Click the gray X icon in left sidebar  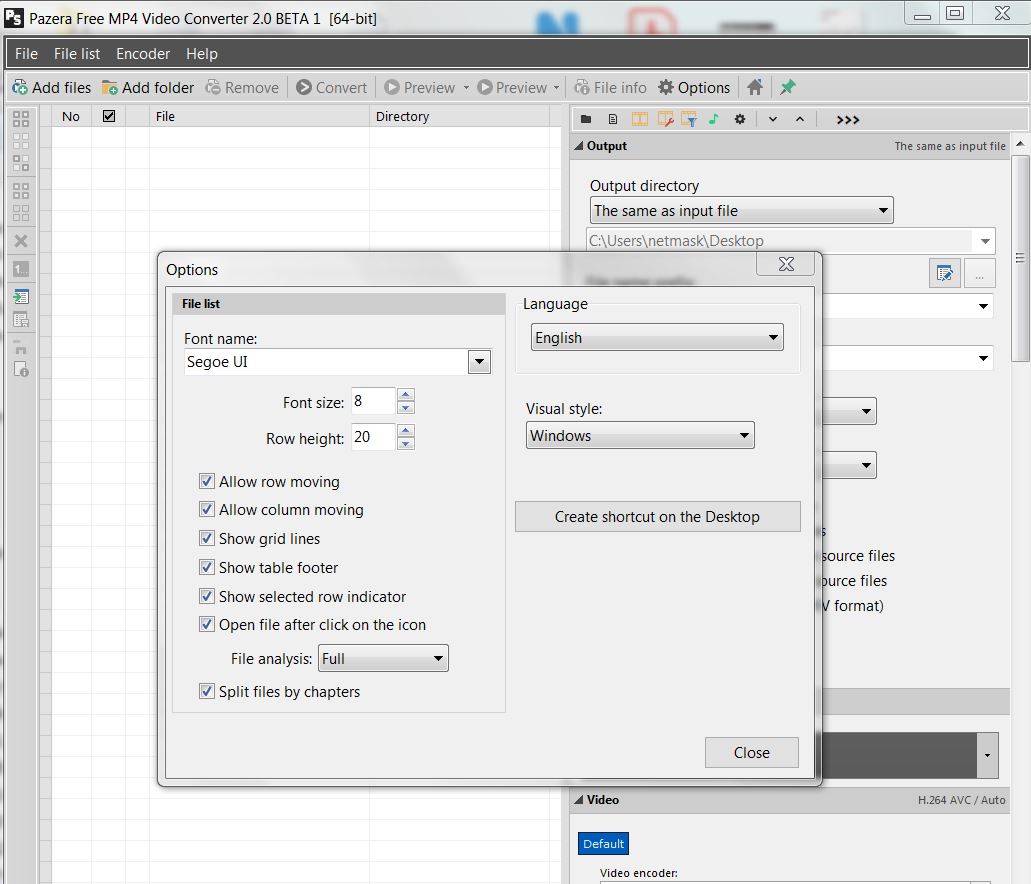[21, 241]
